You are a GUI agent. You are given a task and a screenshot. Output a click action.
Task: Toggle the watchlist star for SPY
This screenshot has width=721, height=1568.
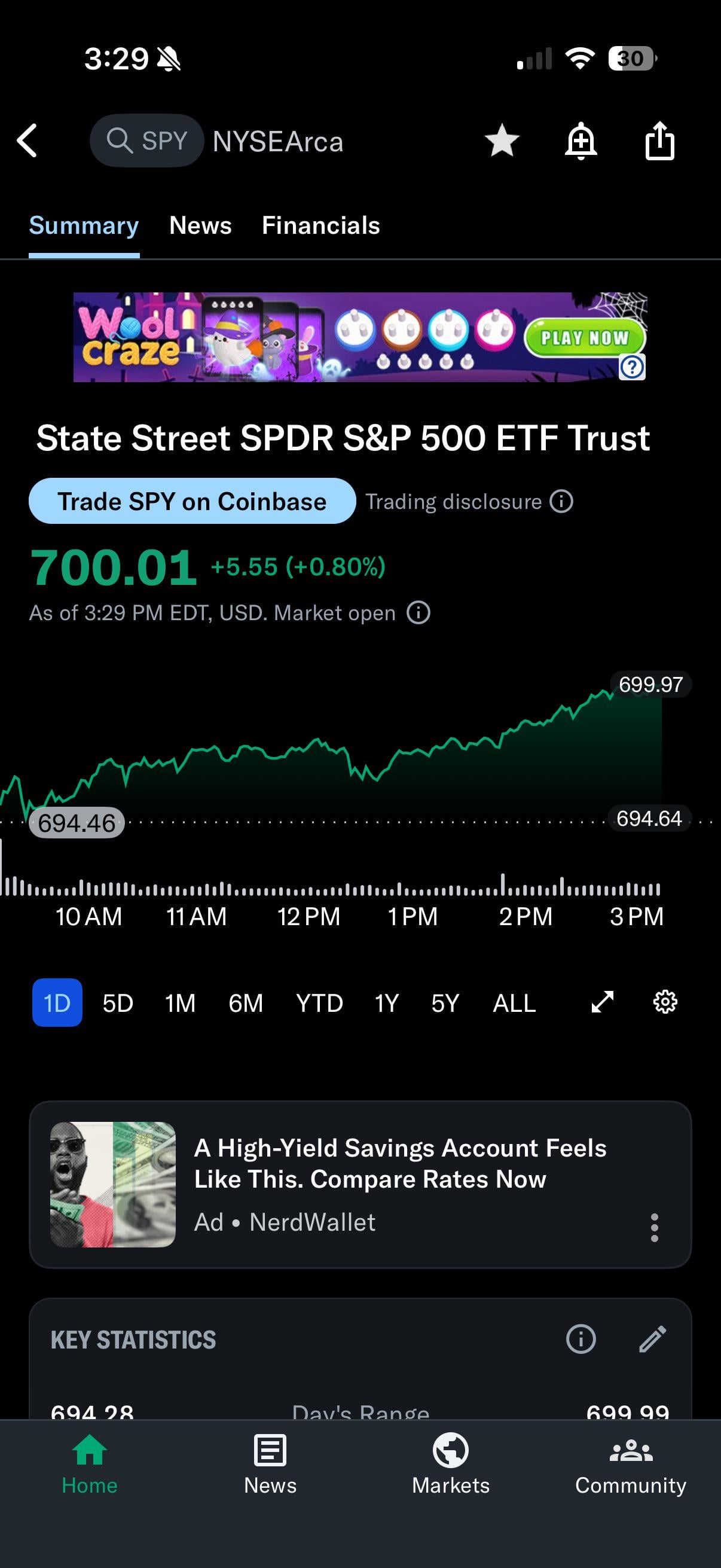[502, 141]
